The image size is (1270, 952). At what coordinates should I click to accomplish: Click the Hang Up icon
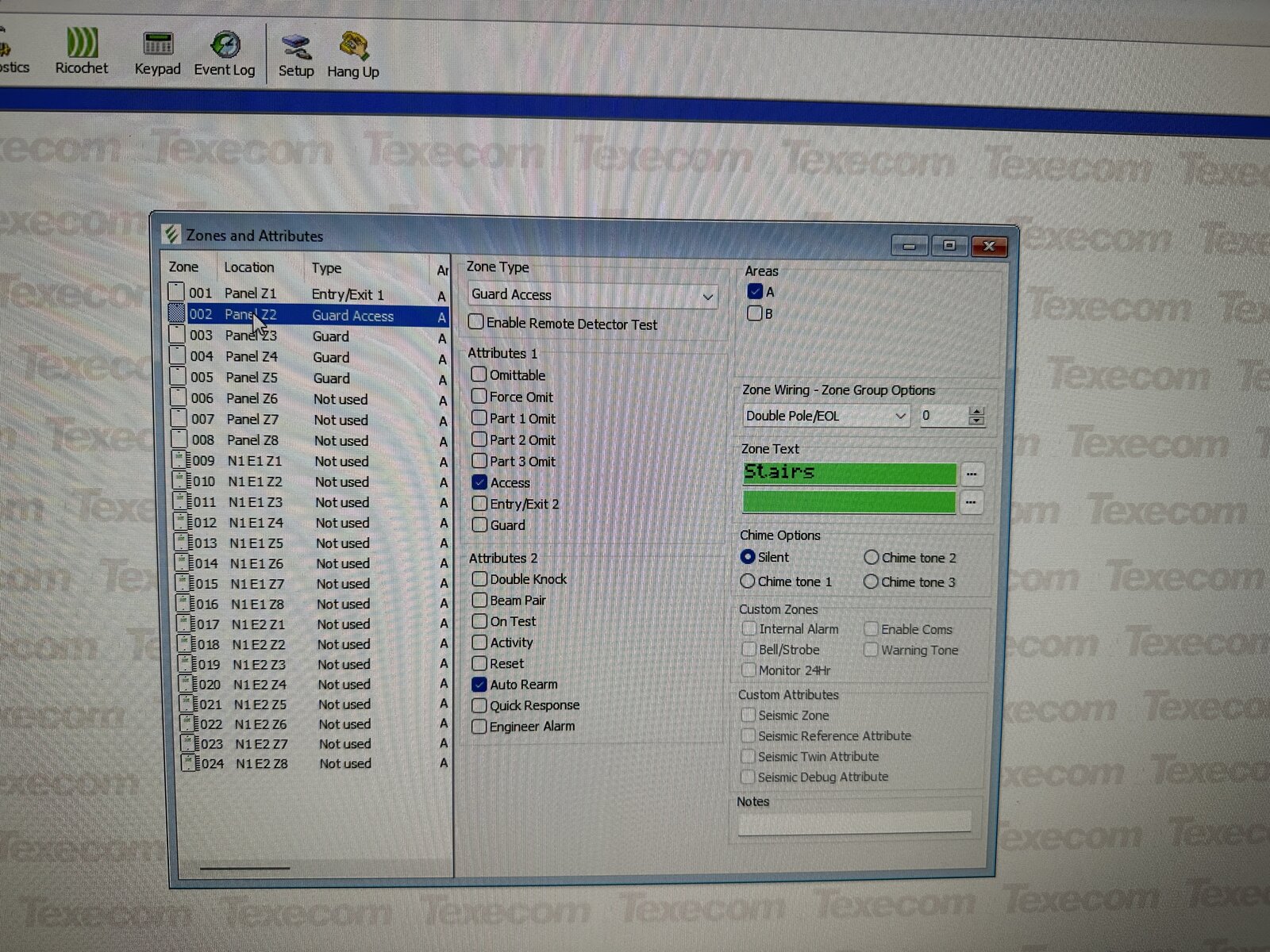click(353, 48)
